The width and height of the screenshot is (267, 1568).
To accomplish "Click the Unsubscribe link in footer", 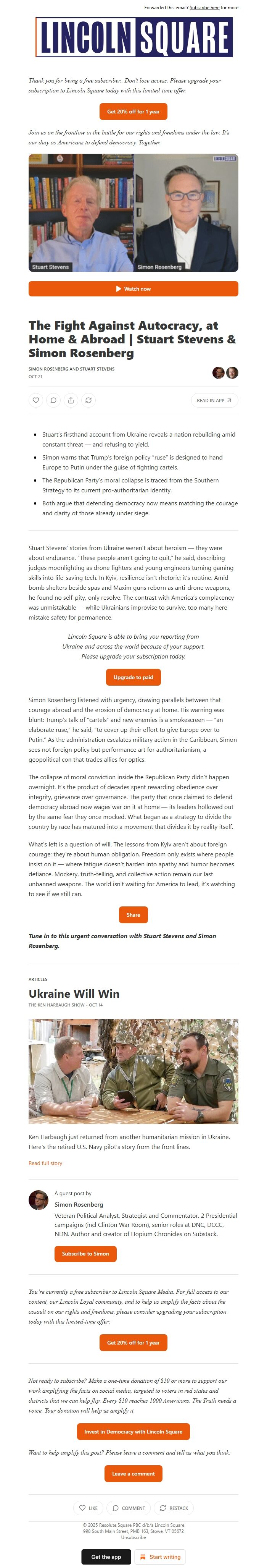I will tap(133, 1537).
